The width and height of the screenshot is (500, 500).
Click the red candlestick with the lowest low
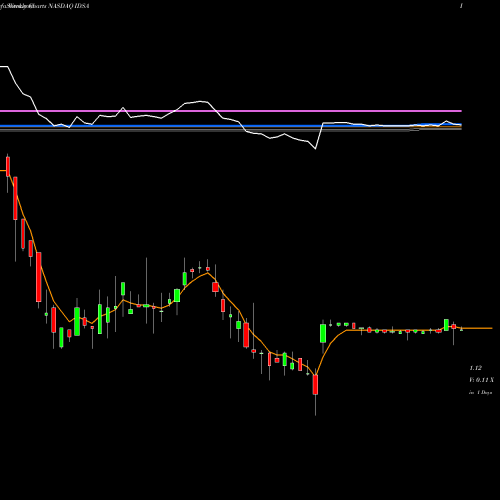click(315, 385)
